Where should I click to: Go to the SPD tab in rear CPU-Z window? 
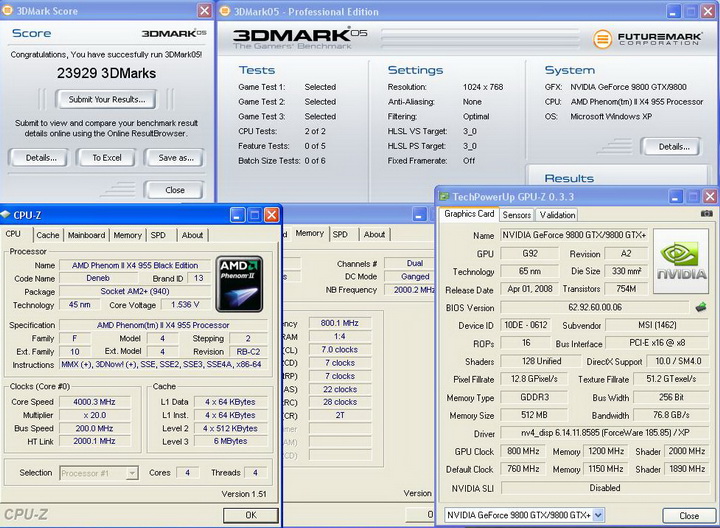341,234
